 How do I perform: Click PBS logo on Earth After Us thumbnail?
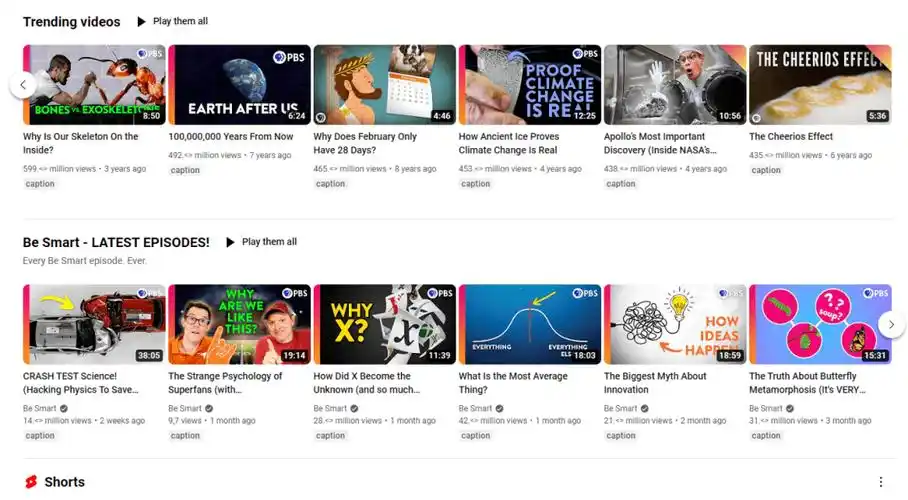point(290,55)
